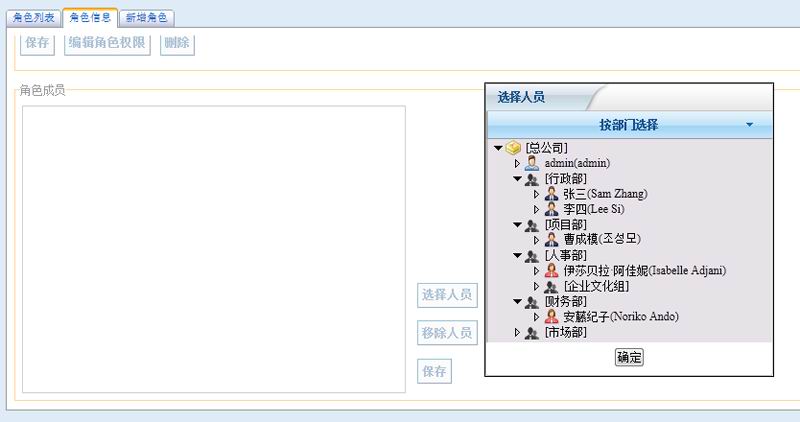
Task: Expand the admin(admin) node arrow
Action: pyautogui.click(x=517, y=163)
